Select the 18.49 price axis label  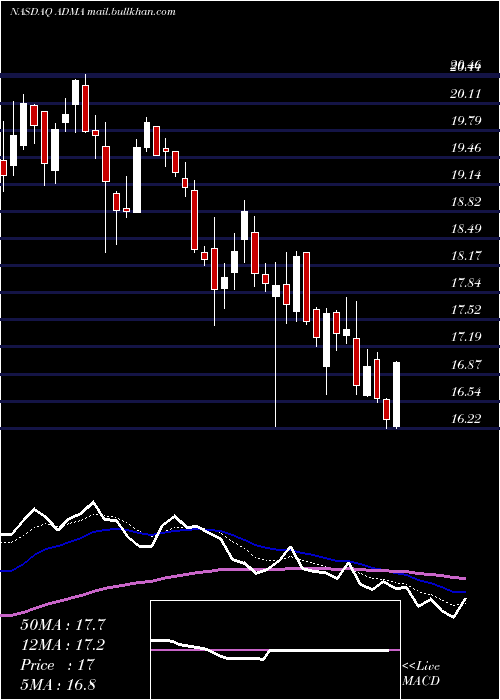point(466,229)
